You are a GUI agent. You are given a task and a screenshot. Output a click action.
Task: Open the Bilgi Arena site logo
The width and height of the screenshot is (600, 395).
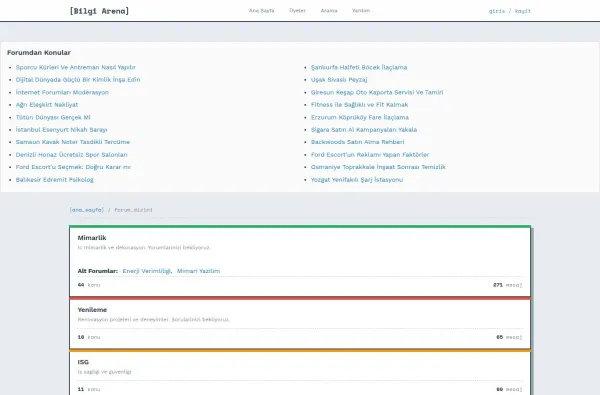click(99, 11)
